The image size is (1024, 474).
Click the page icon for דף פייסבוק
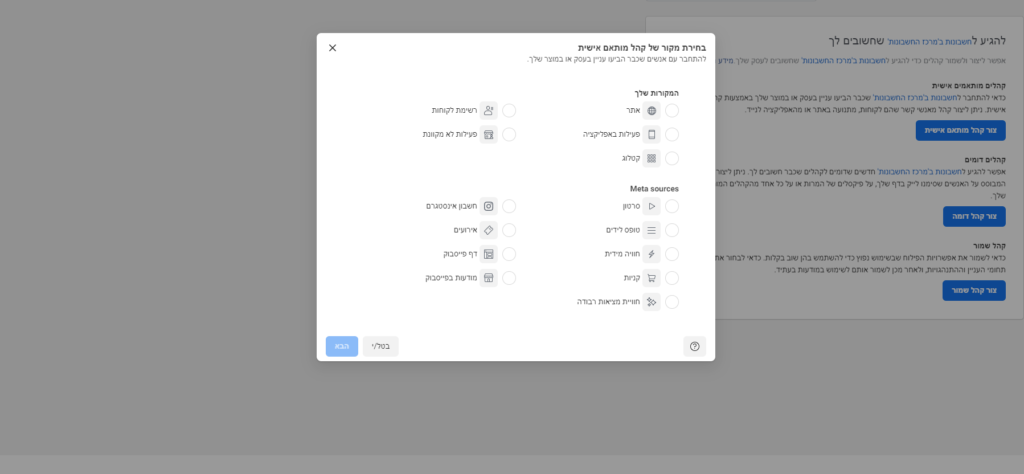[488, 254]
